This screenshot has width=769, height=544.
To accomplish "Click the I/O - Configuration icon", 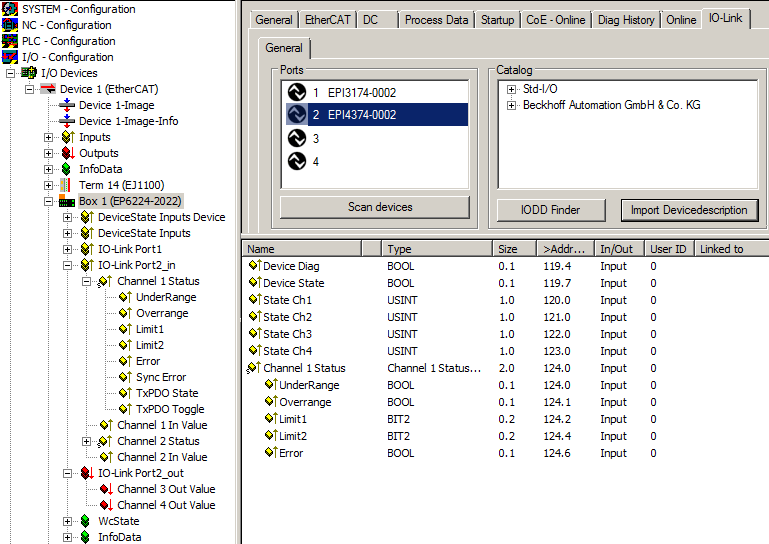I will [x=9, y=57].
